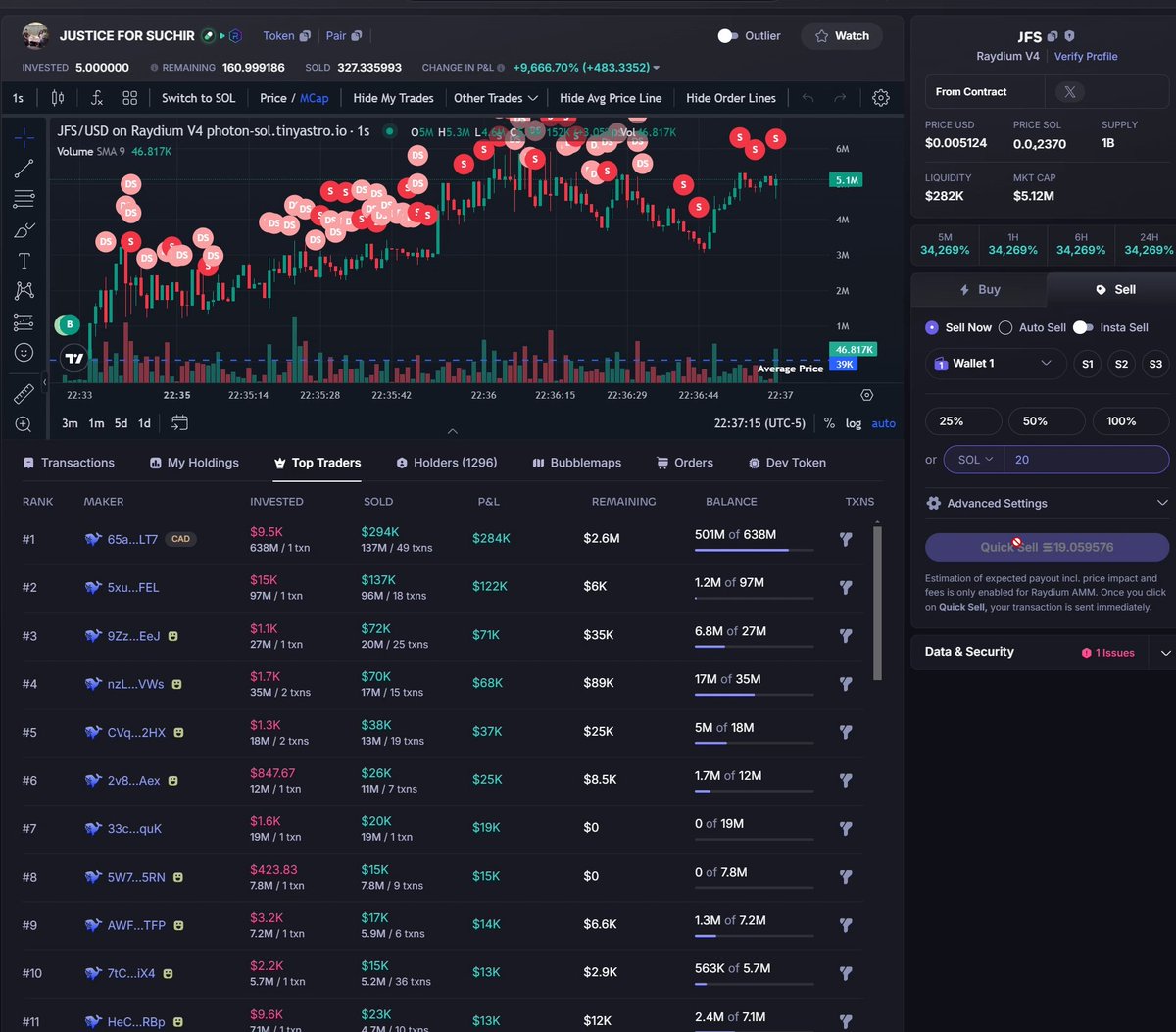Copy the Pair address
Viewport: 1176px width, 1032px height.
357,36
